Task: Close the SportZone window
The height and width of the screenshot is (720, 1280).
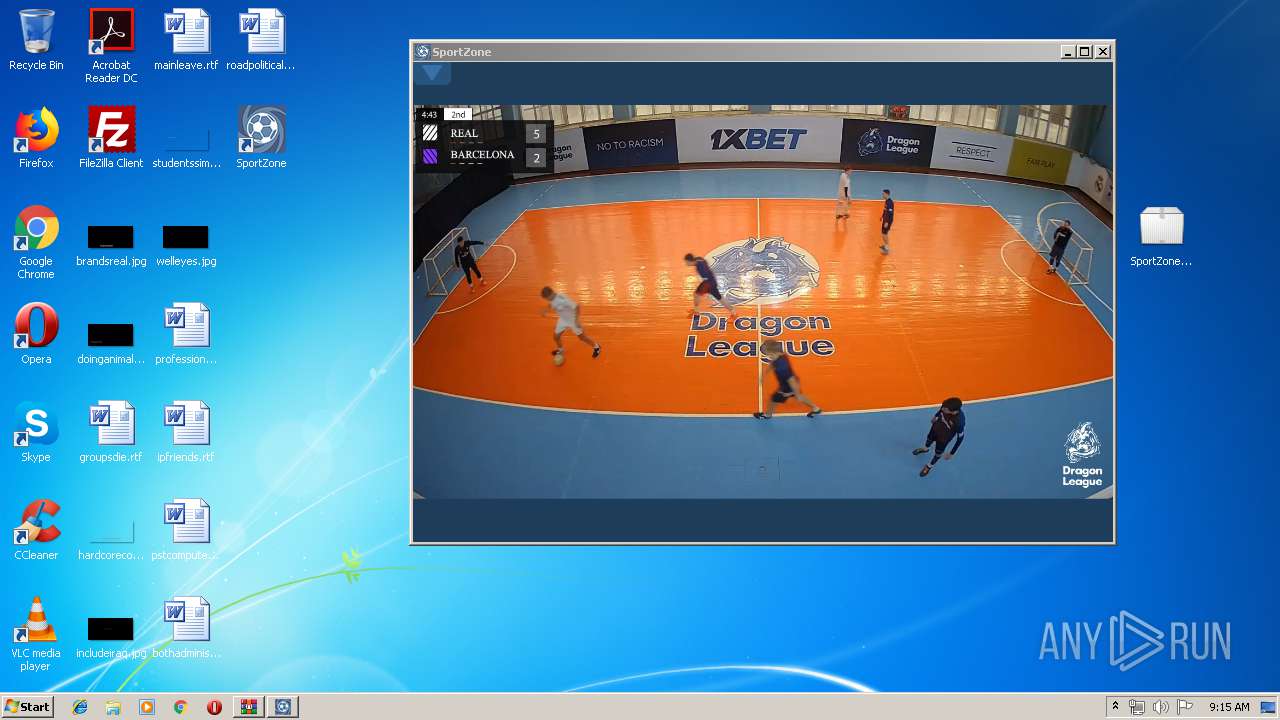Action: pos(1103,52)
